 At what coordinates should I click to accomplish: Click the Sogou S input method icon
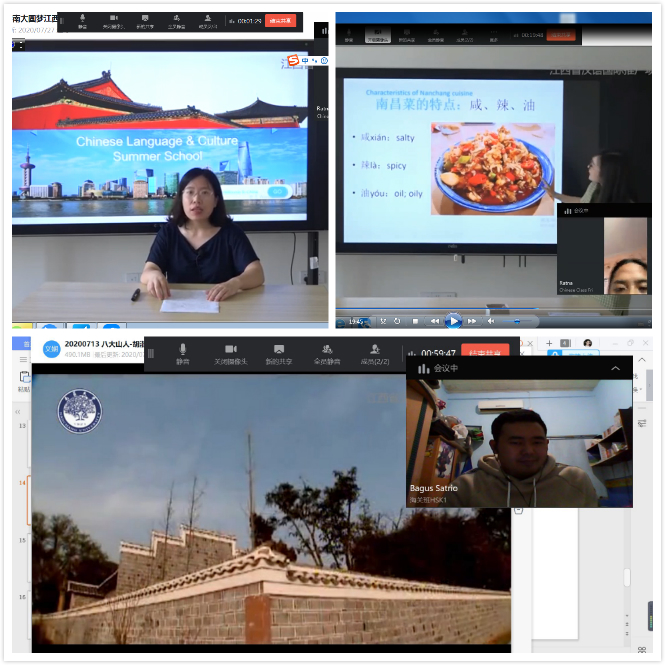(x=293, y=60)
